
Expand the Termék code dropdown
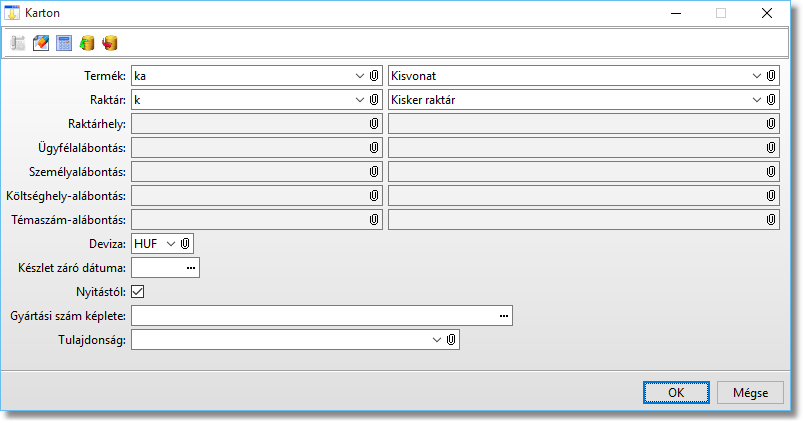coord(359,75)
